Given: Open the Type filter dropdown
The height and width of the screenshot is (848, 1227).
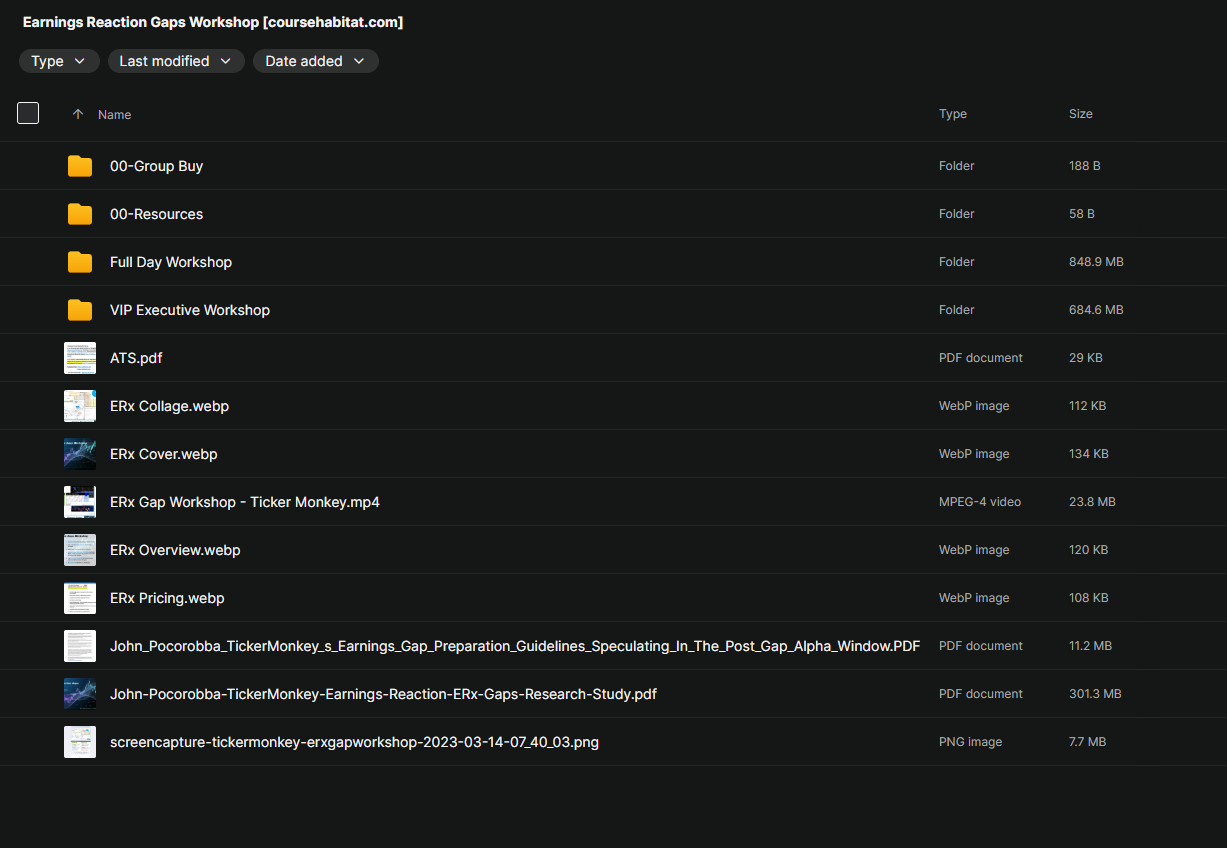Looking at the screenshot, I should tap(59, 61).
